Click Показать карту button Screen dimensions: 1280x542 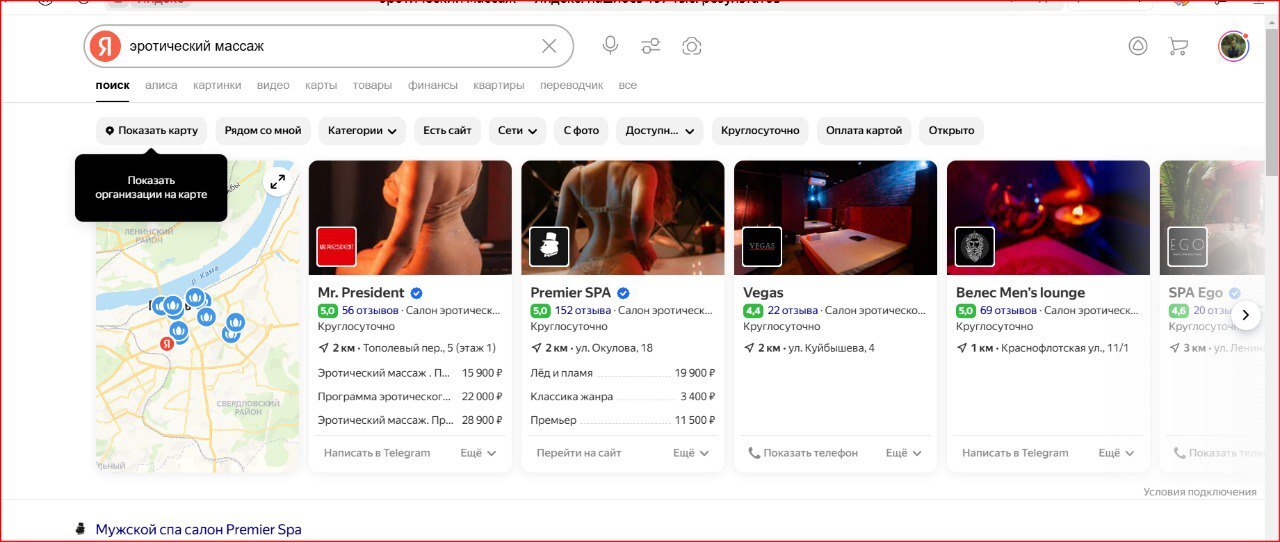152,130
